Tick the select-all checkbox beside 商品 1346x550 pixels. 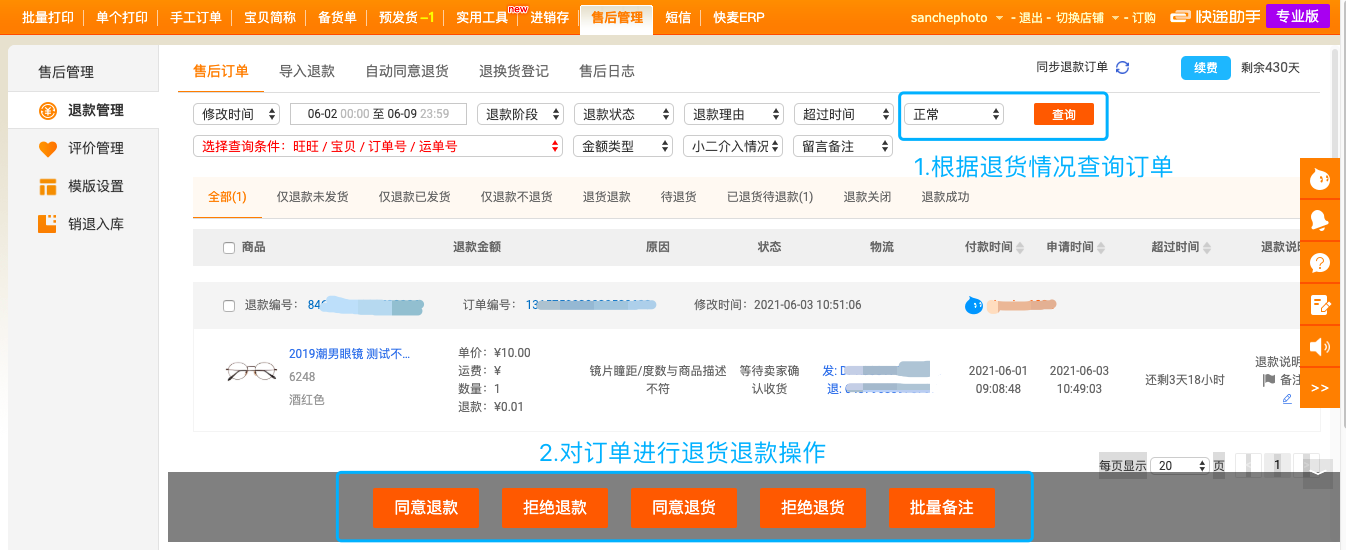[x=229, y=248]
